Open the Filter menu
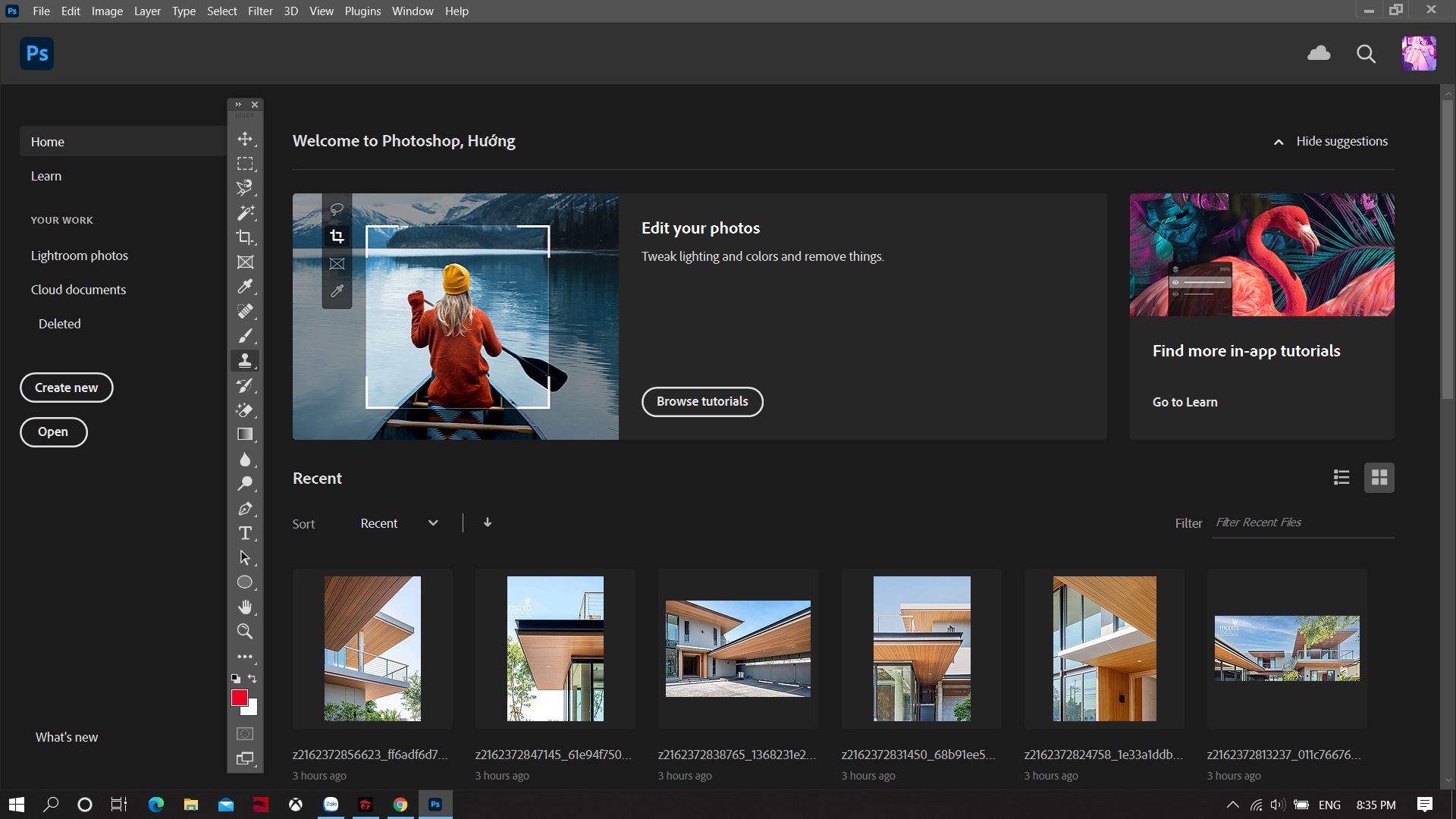This screenshot has width=1456, height=819. coord(260,11)
